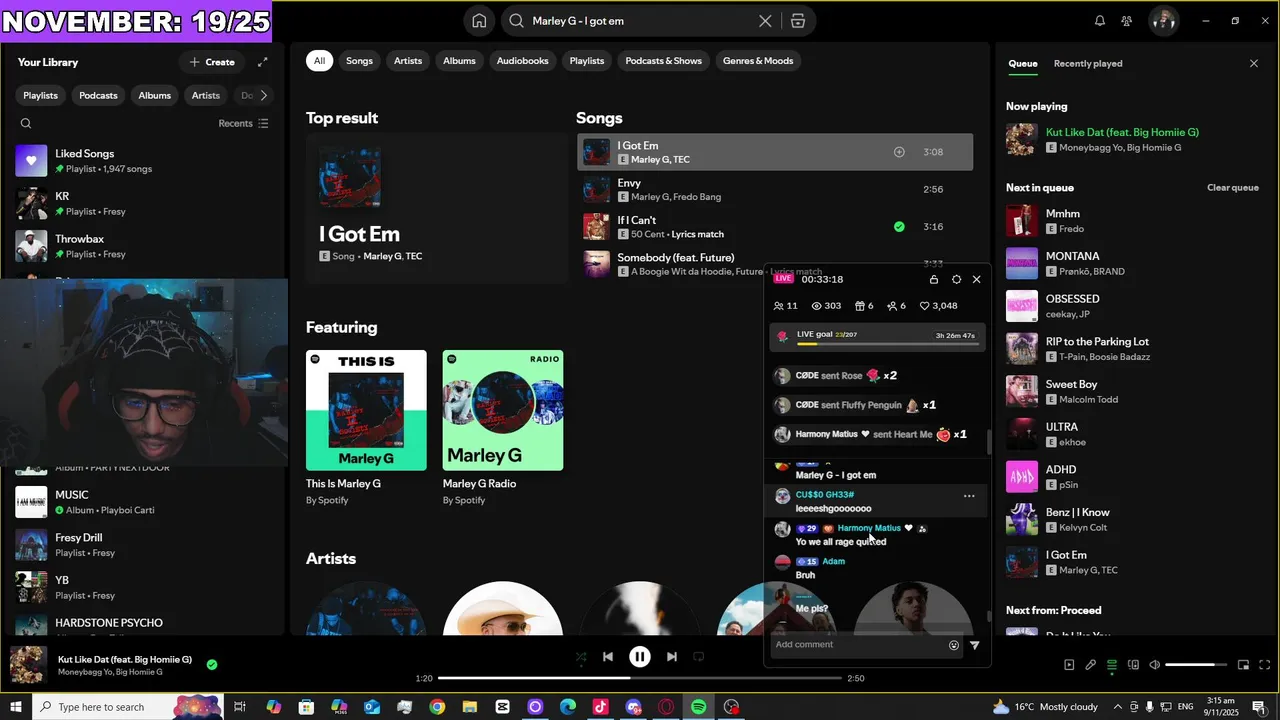Open the miniplayer icon
1280x720 pixels.
(1244, 665)
